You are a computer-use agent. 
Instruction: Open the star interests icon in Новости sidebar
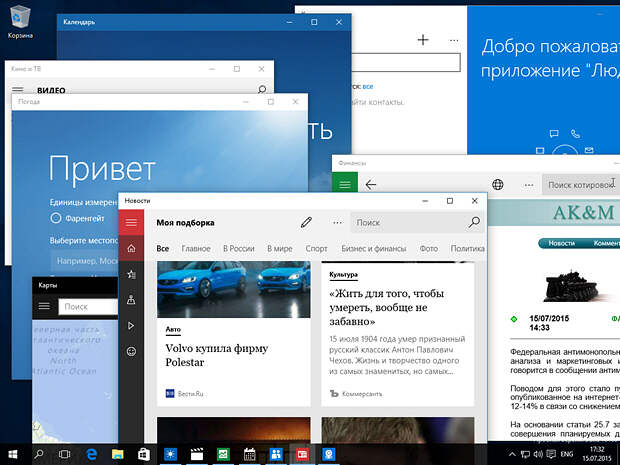131,274
